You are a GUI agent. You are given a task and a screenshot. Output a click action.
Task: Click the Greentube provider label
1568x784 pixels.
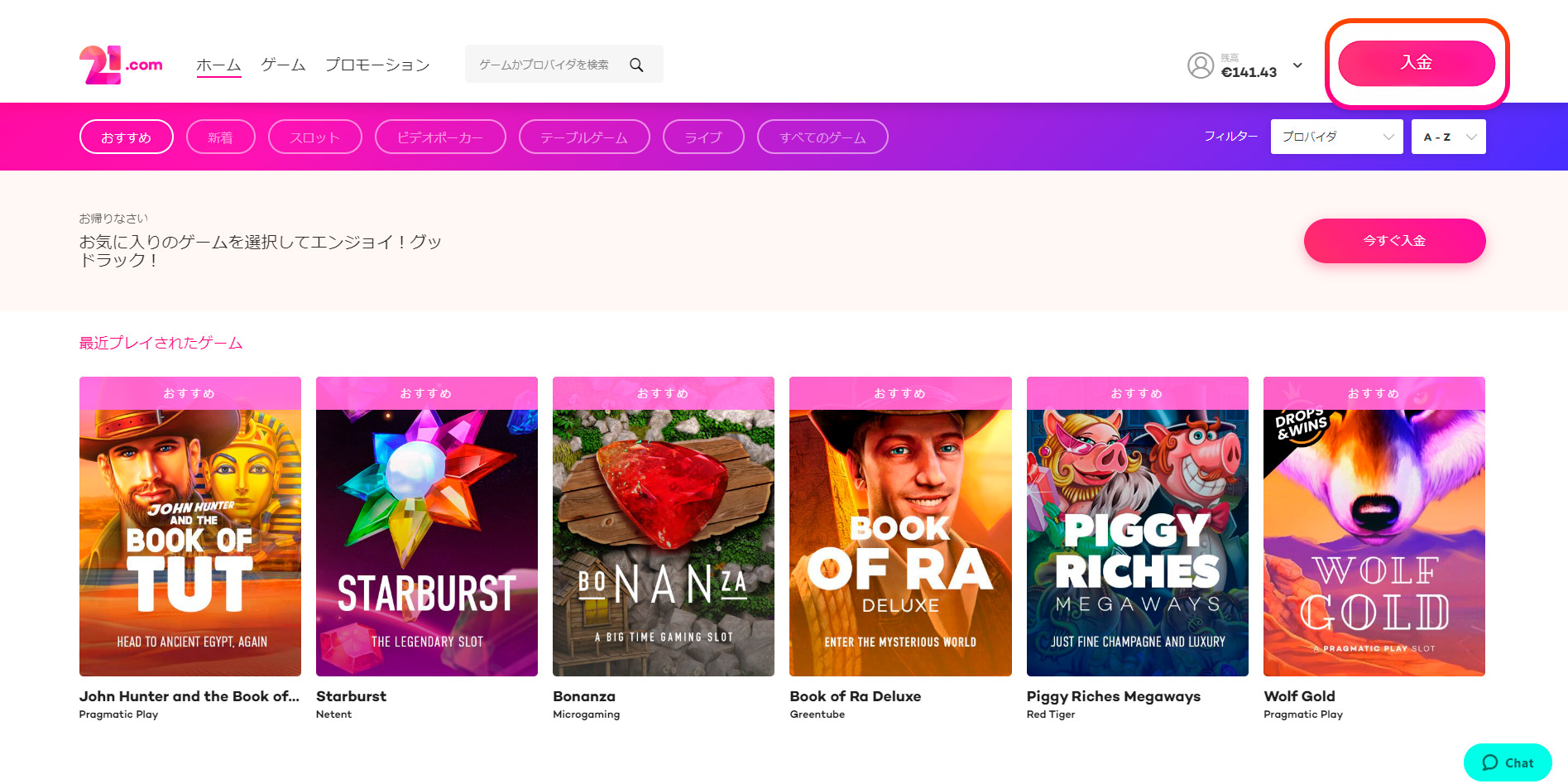[x=817, y=714]
